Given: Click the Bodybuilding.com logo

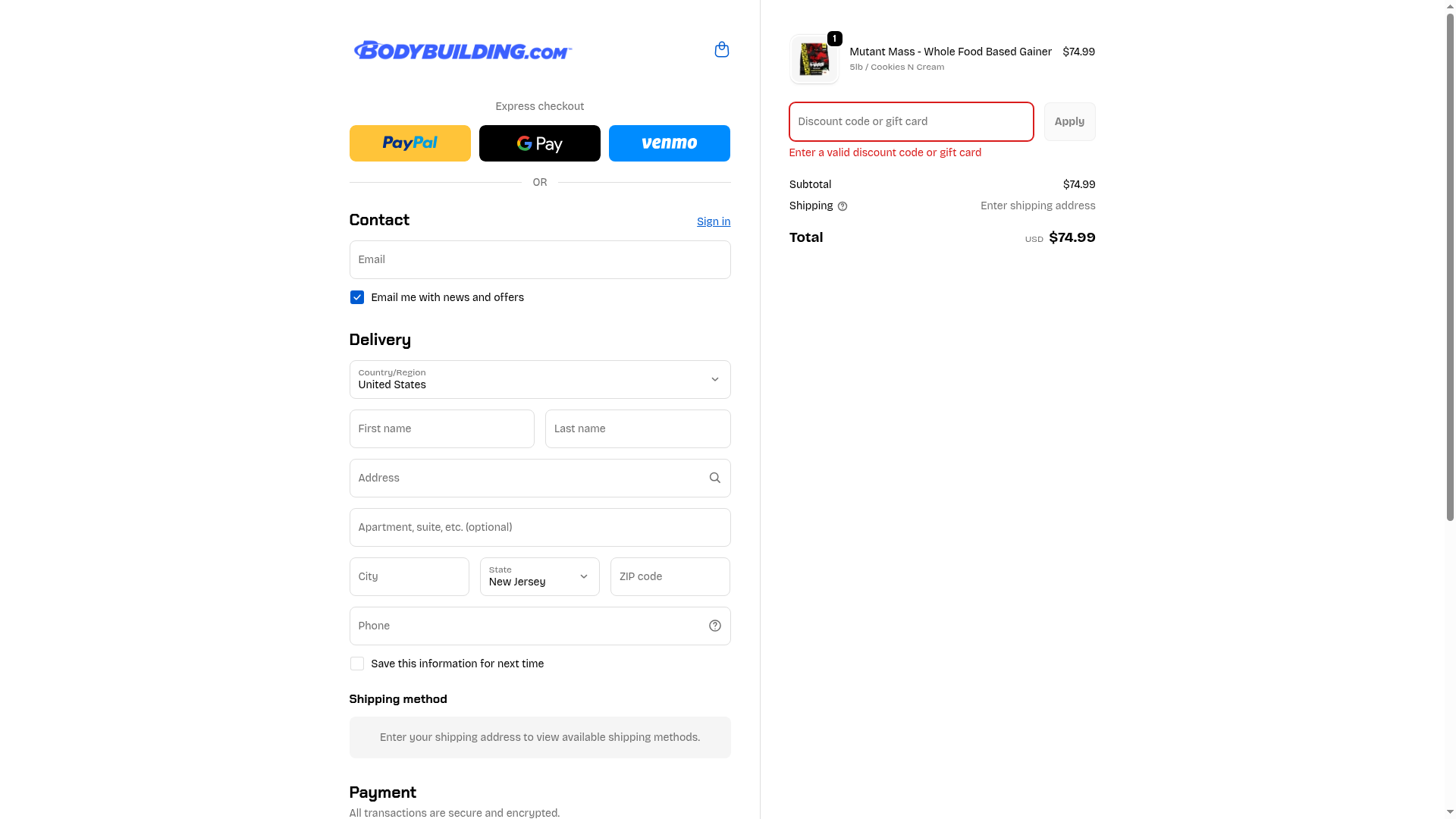Looking at the screenshot, I should point(463,50).
